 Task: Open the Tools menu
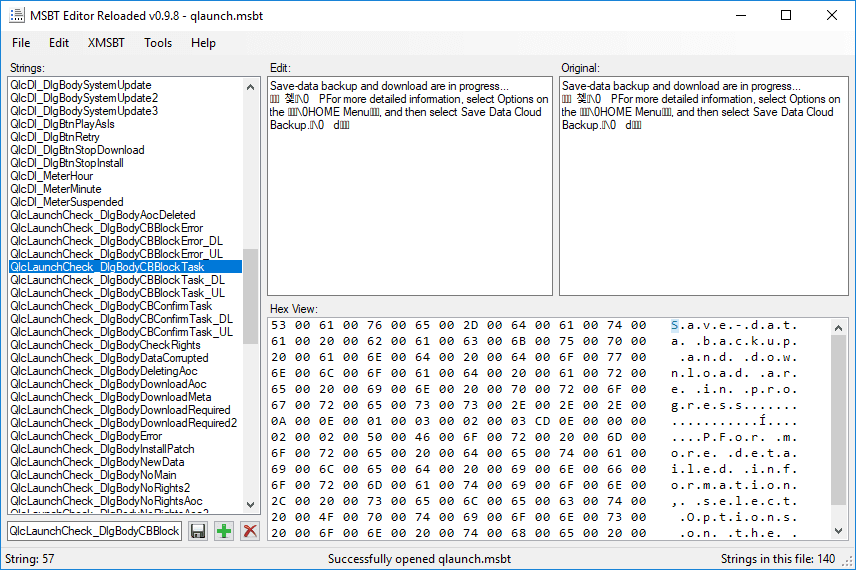158,43
